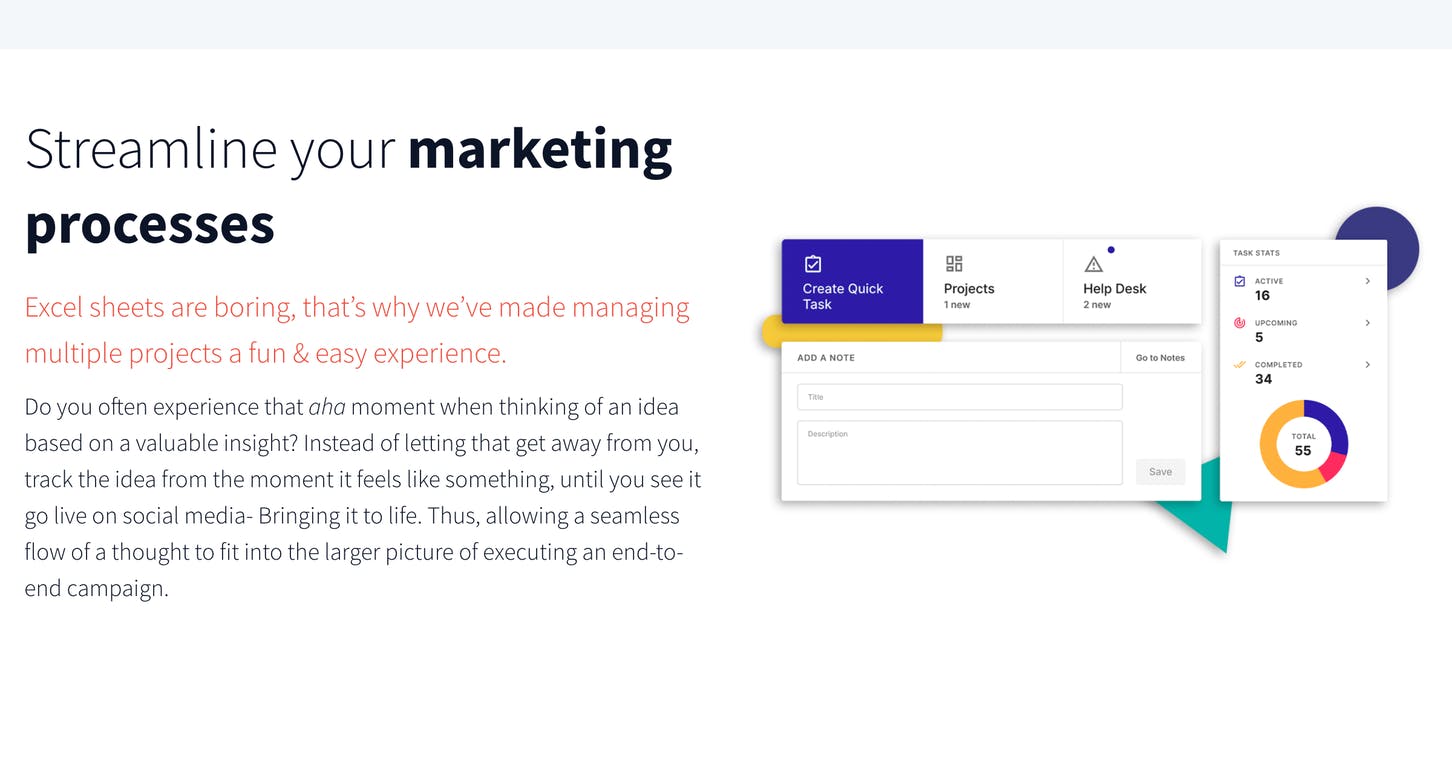Click the Upcoming target icon

click(1240, 323)
